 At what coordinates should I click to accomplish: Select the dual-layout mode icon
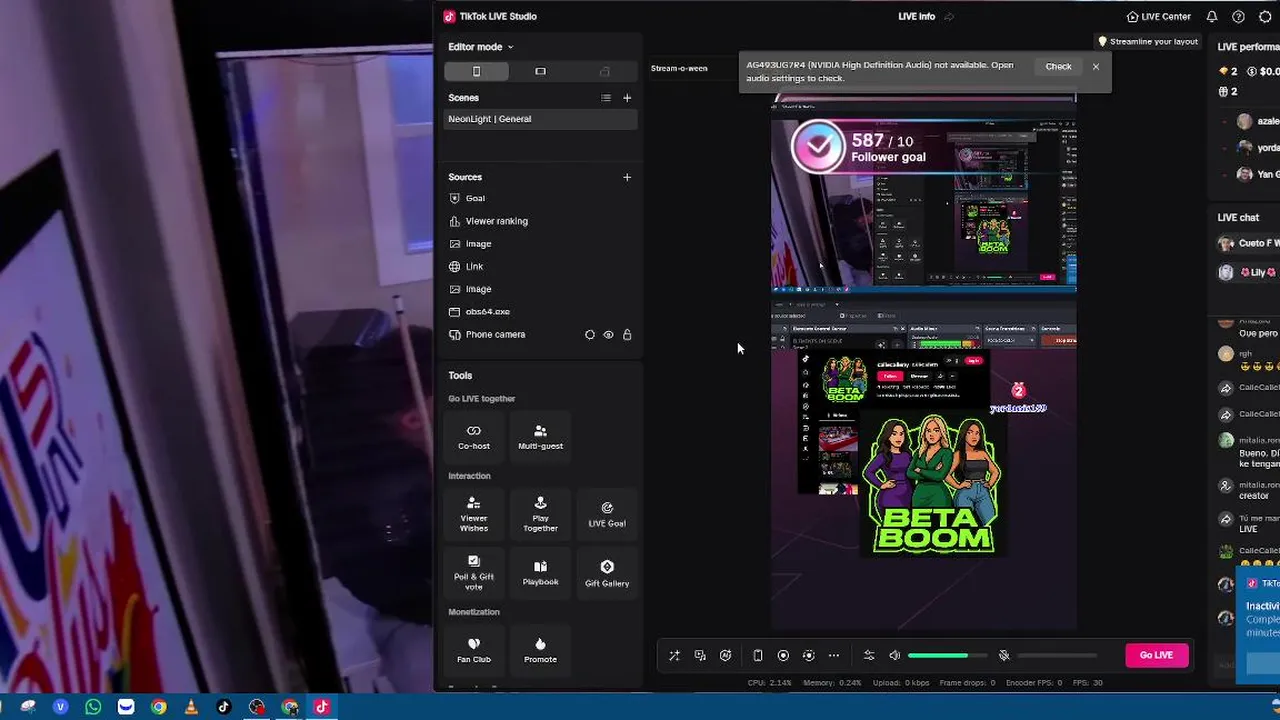[x=604, y=71]
